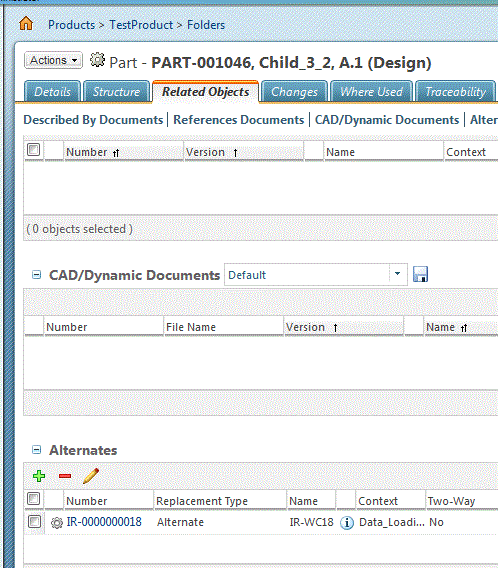View information for IR-WC18
This screenshot has width=498, height=568.
(347, 522)
